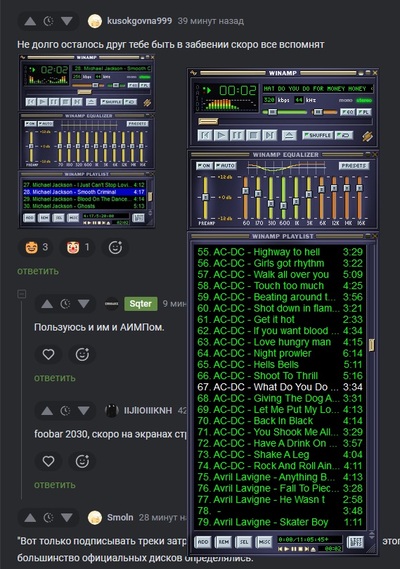400x569 pixels.
Task: Select track 65 Hells Bells
Action: [280, 364]
